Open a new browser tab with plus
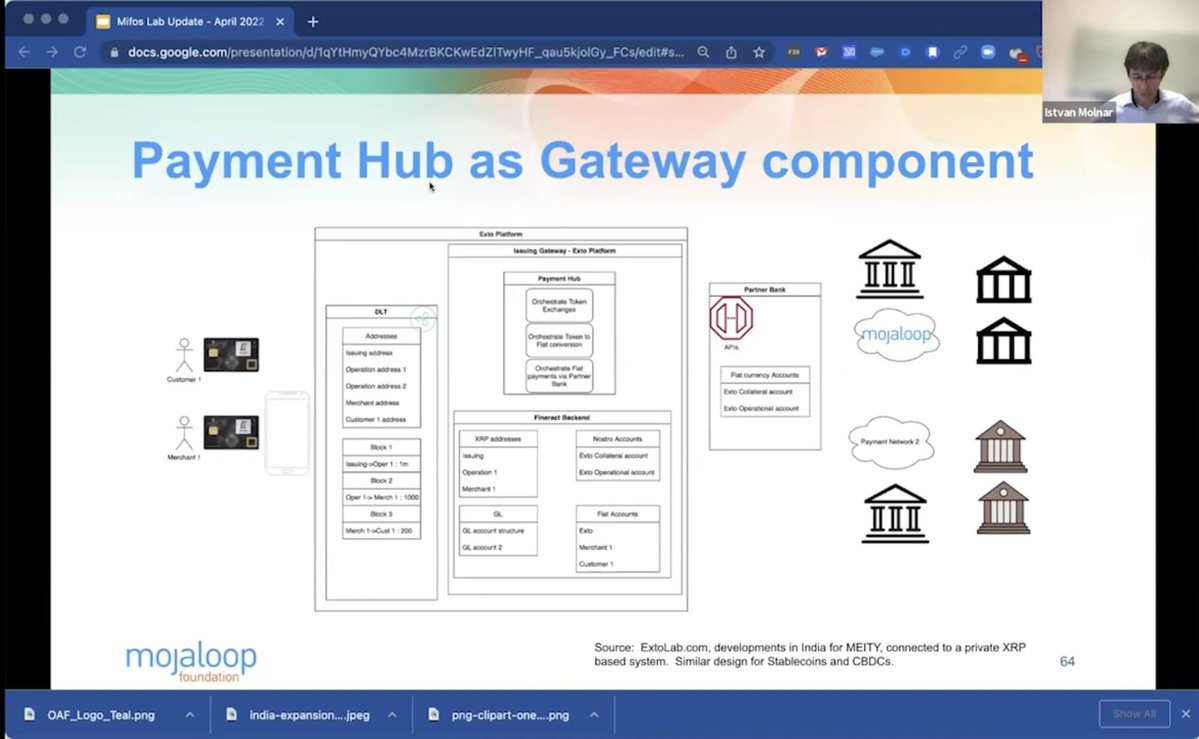1199x739 pixels. pyautogui.click(x=313, y=21)
